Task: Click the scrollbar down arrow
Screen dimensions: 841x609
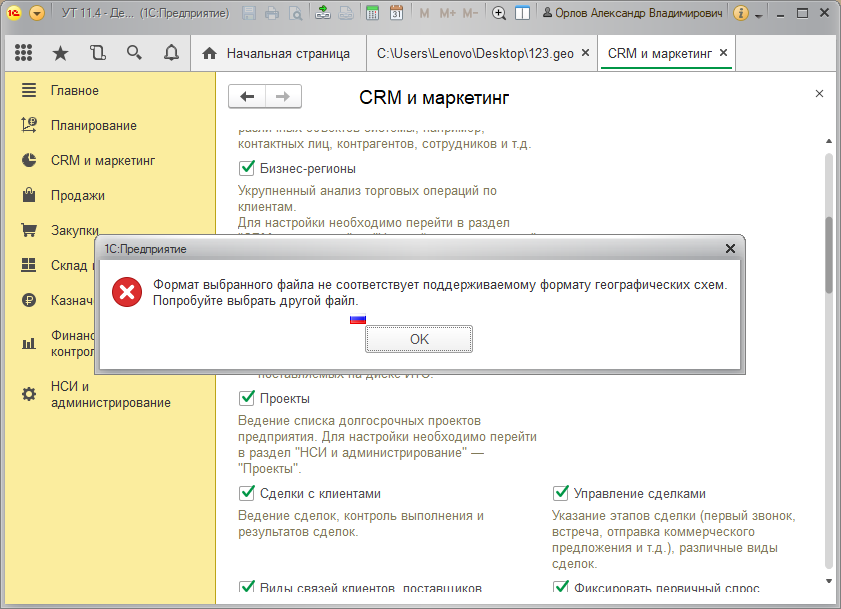Action: click(x=829, y=581)
